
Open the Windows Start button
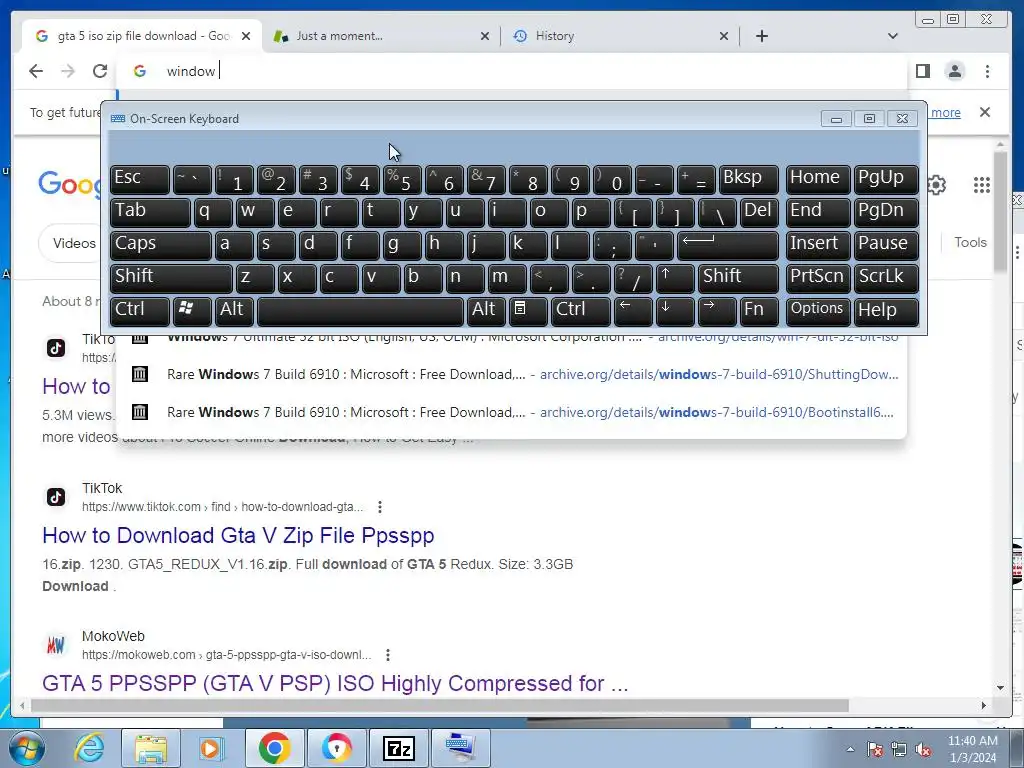pos(26,748)
